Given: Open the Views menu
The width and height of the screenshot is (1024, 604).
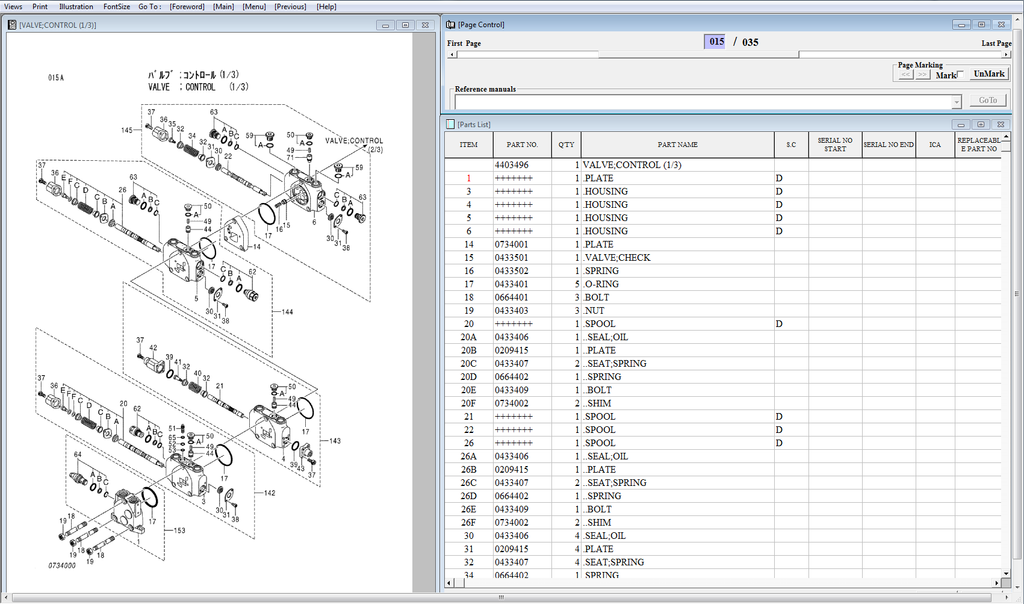Looking at the screenshot, I should pos(13,6).
